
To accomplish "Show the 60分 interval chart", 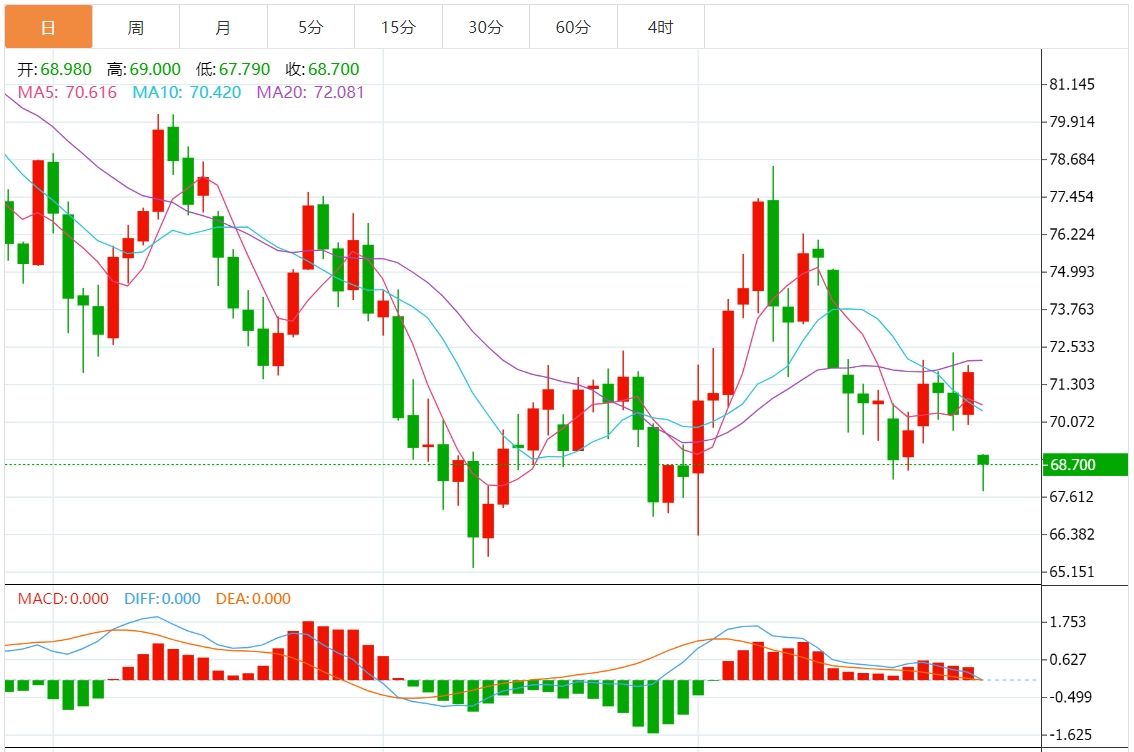I will pyautogui.click(x=573, y=27).
